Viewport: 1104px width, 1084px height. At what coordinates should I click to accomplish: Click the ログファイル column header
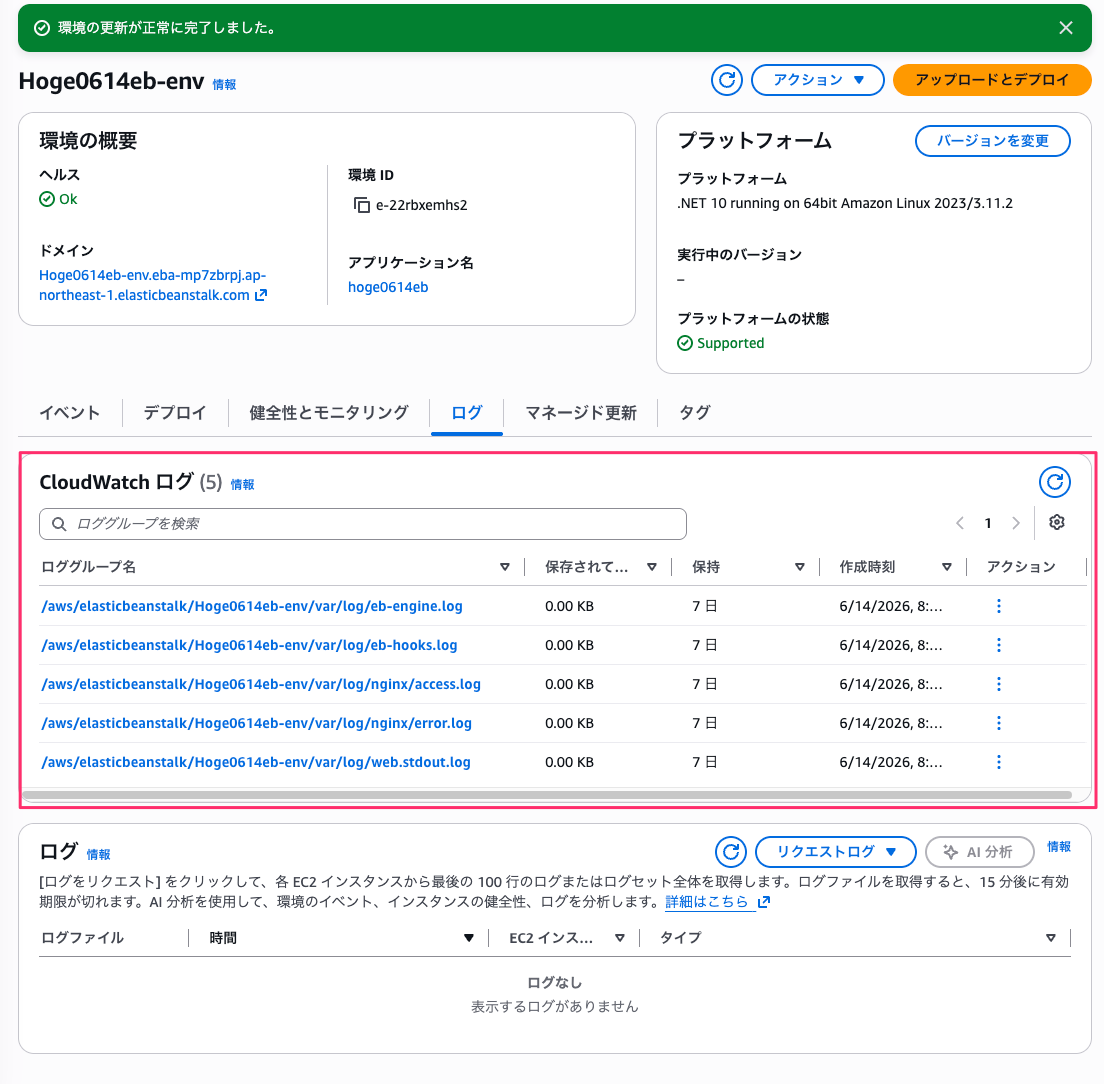tap(82, 938)
